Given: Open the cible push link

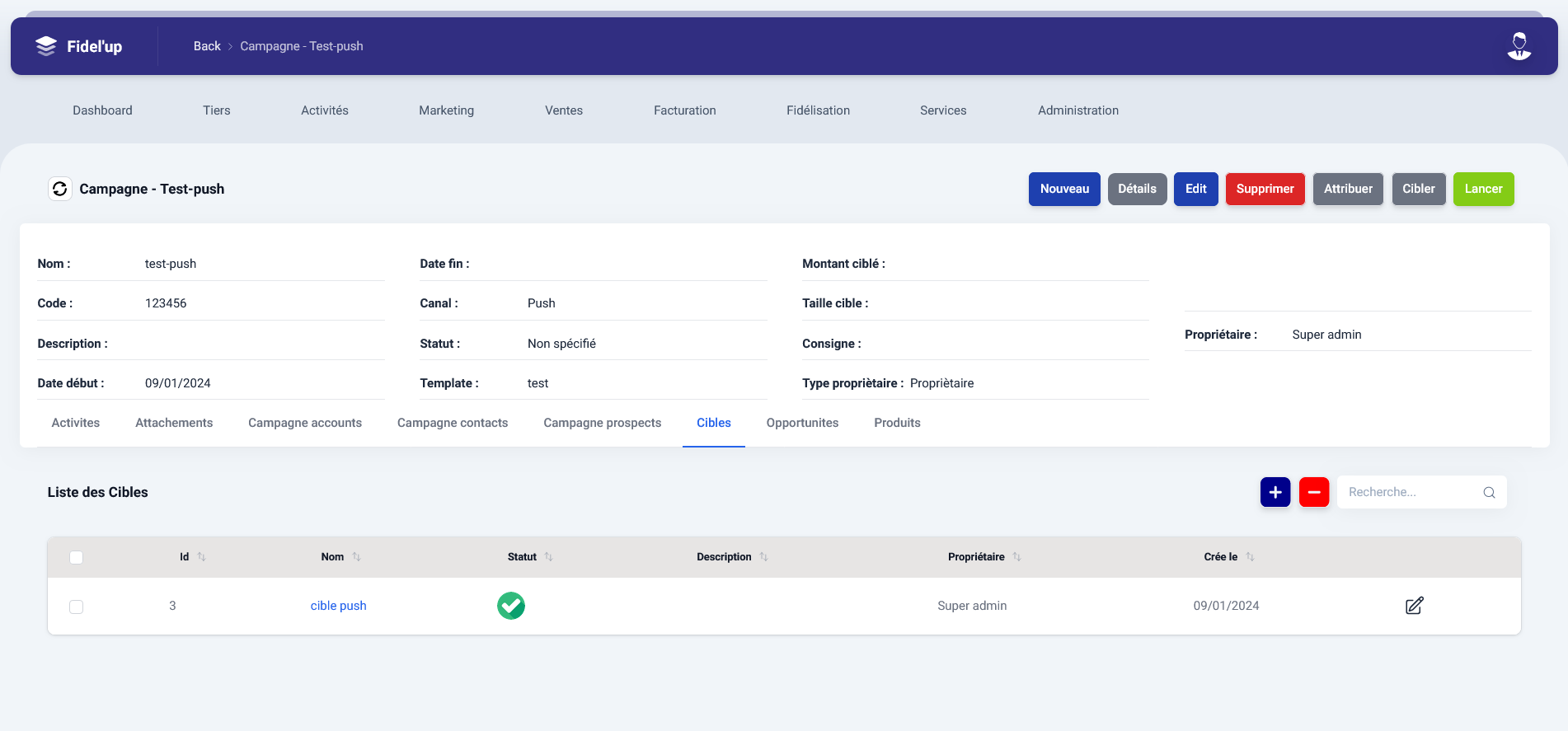Looking at the screenshot, I should 338,606.
